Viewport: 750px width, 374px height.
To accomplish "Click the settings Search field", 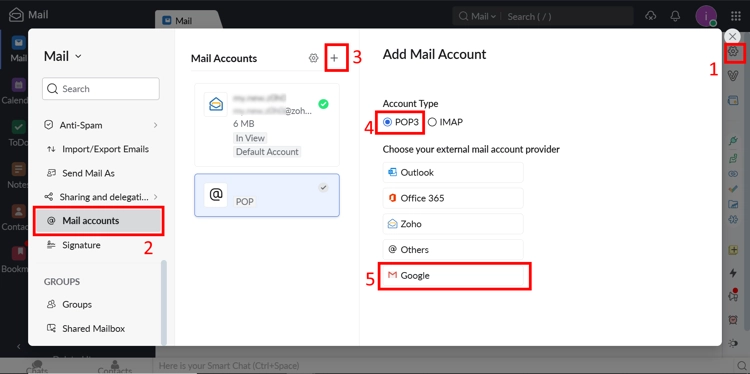I will (100, 88).
